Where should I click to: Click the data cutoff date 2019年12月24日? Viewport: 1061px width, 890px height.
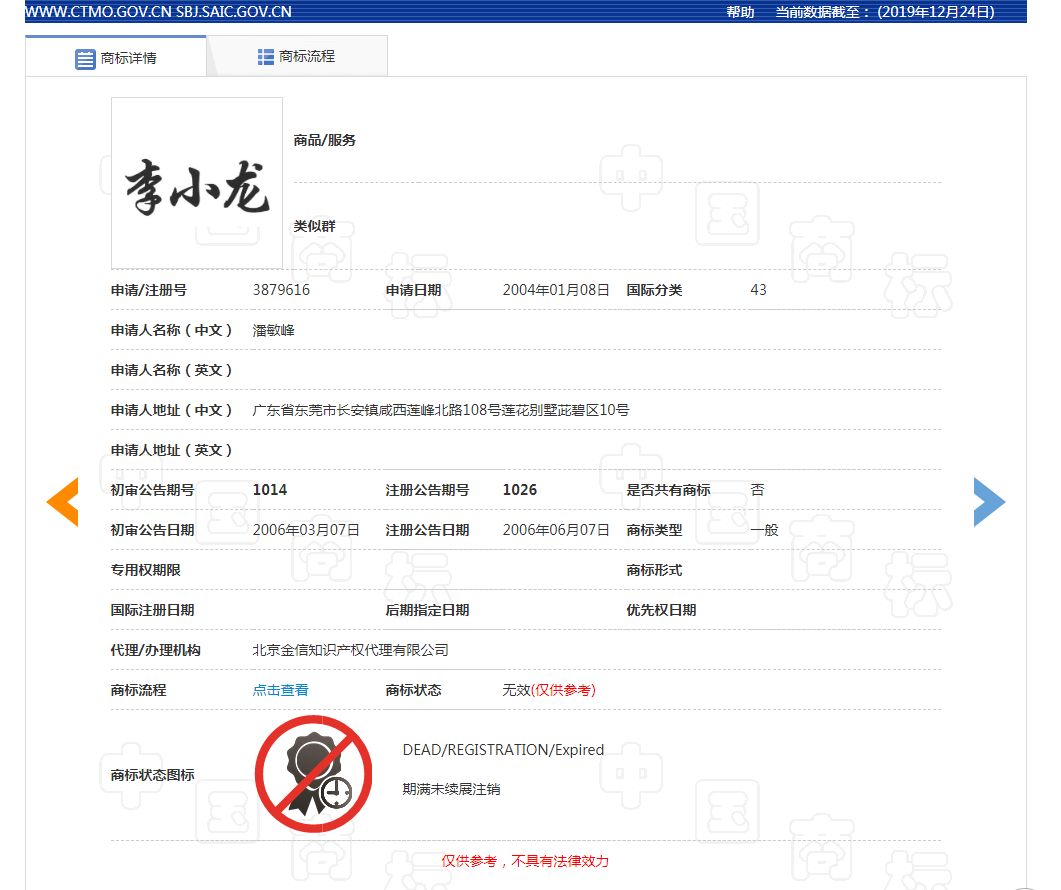(x=936, y=12)
